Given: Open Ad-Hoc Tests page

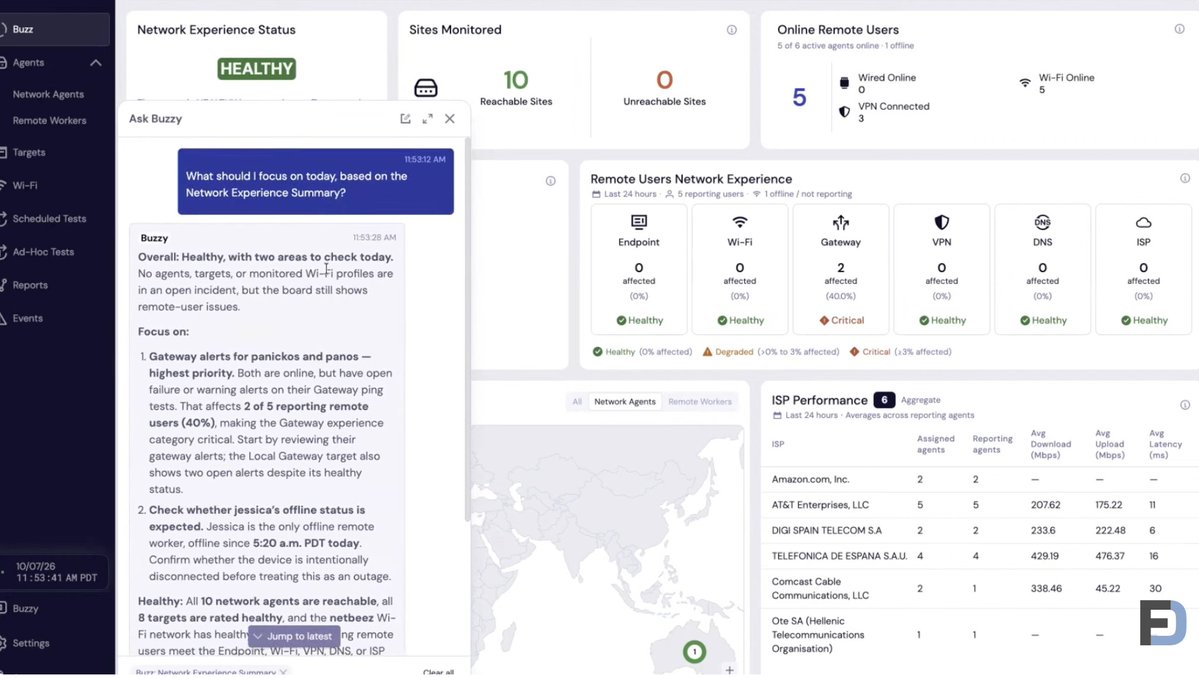Looking at the screenshot, I should pyautogui.click(x=43, y=251).
